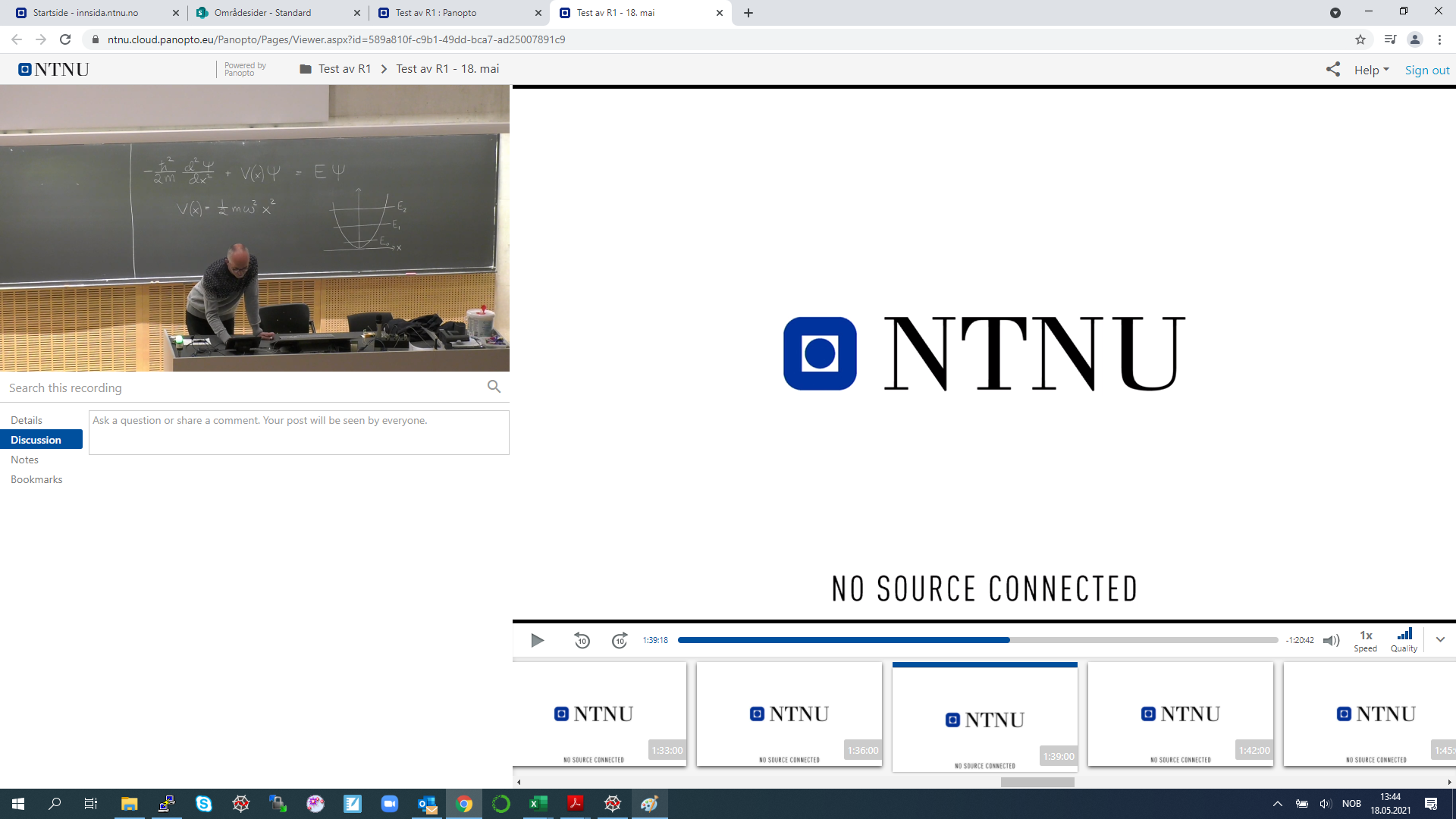This screenshot has height=819, width=1456.
Task: Expand the Help dropdown
Action: [1372, 70]
